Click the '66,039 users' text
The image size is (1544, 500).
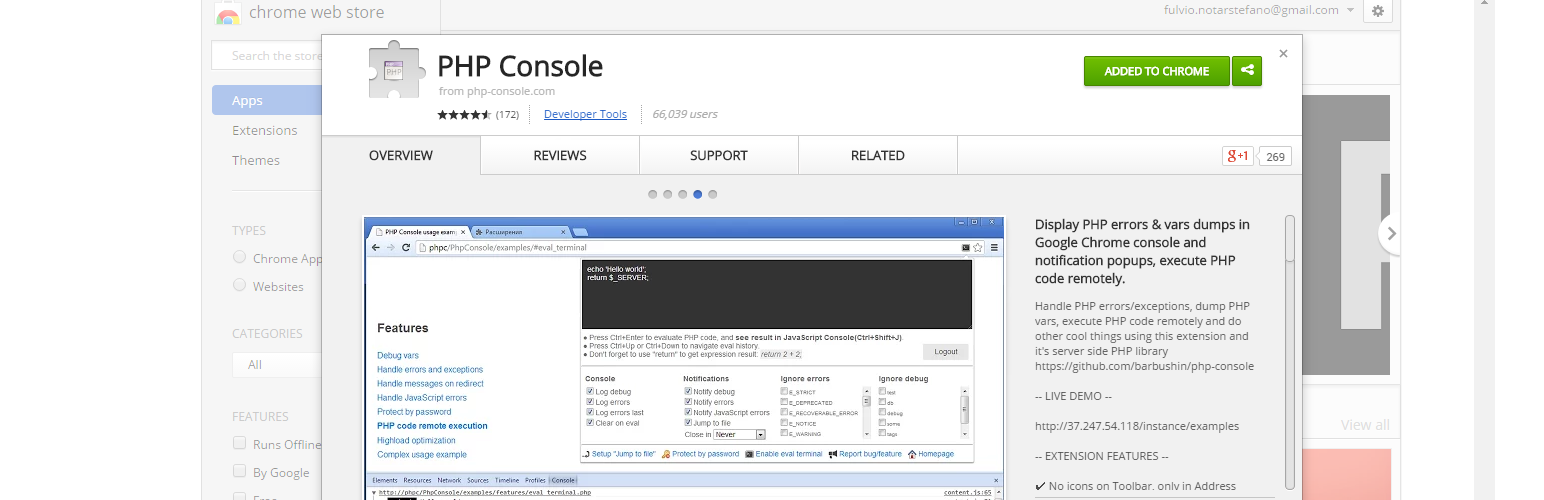tap(685, 114)
